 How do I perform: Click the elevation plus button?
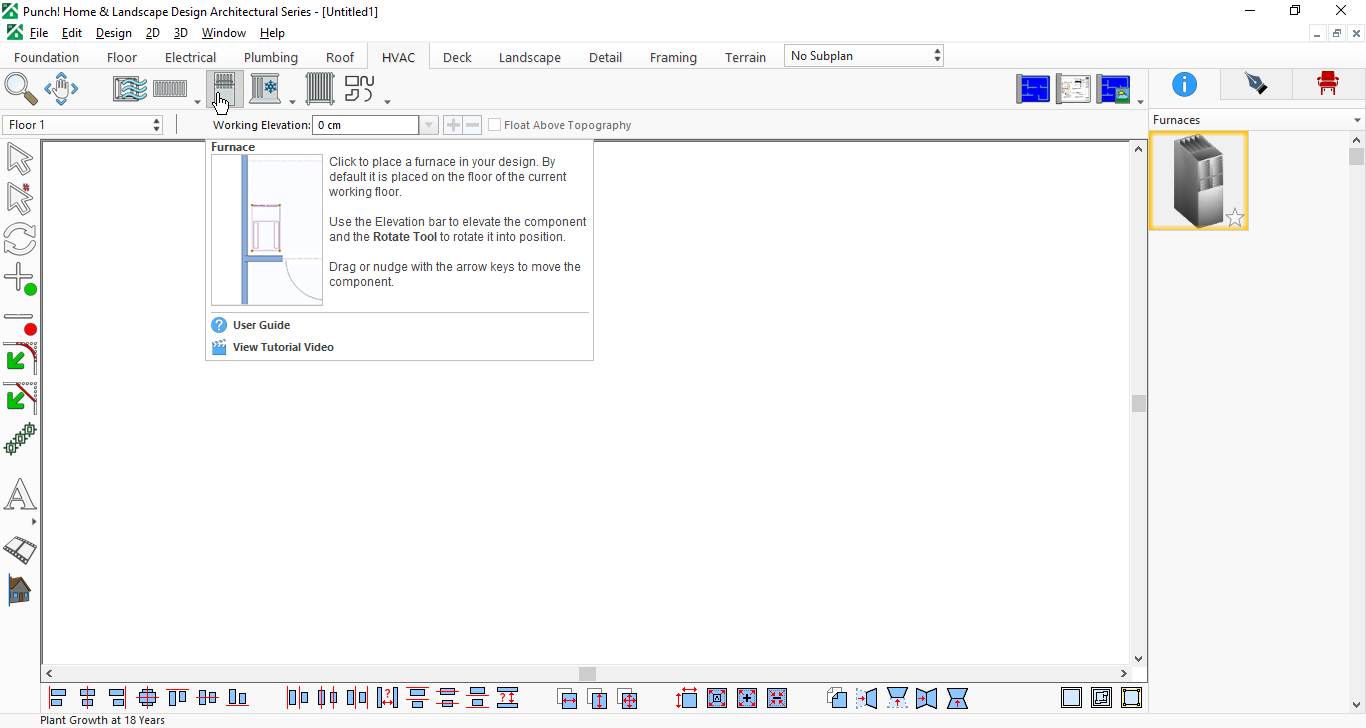(453, 125)
